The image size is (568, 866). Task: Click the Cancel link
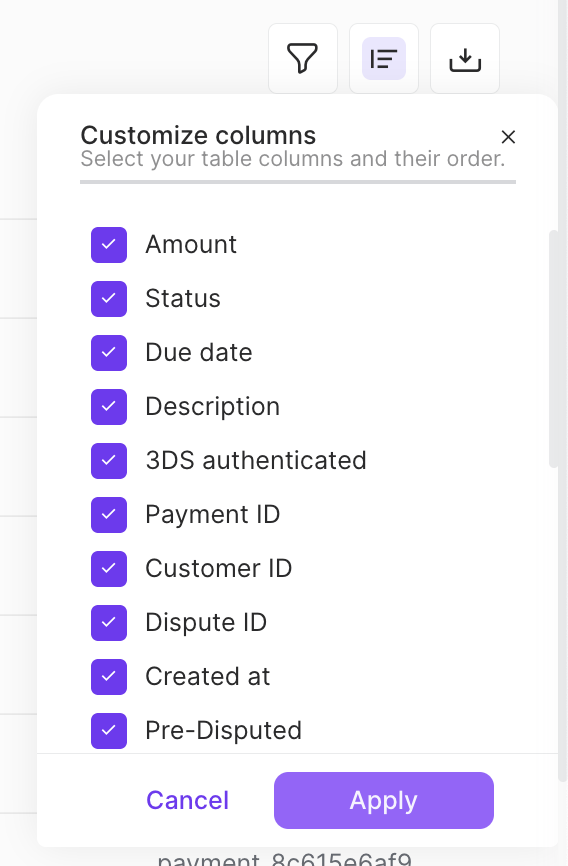187,800
